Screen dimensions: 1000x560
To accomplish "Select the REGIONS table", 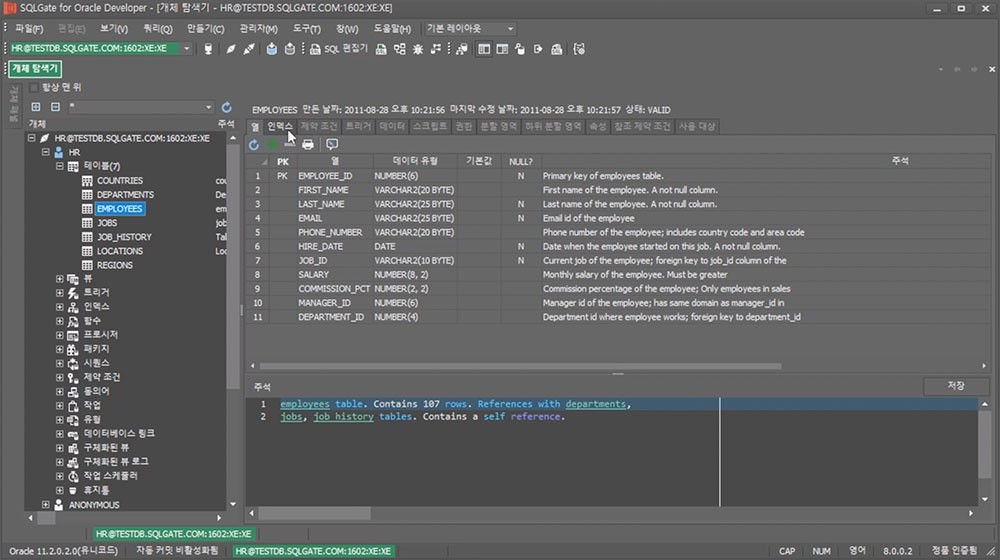I will (115, 265).
